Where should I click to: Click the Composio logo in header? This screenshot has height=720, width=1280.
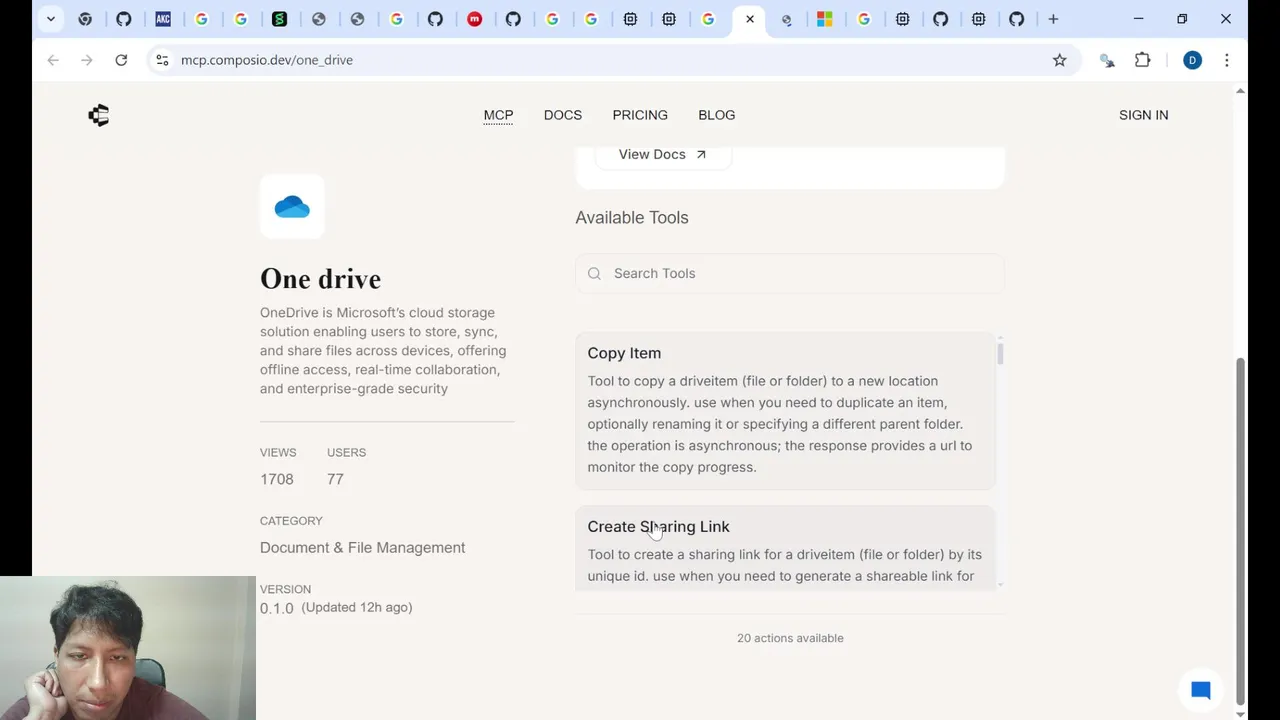98,115
